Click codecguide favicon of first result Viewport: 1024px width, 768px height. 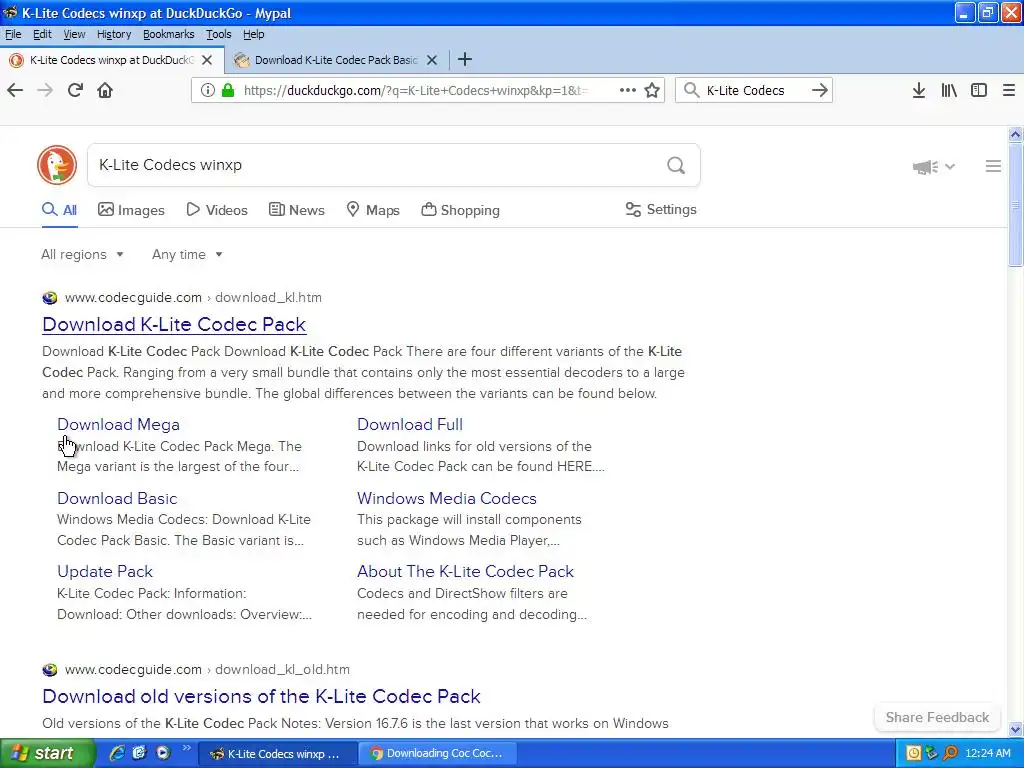coord(50,298)
